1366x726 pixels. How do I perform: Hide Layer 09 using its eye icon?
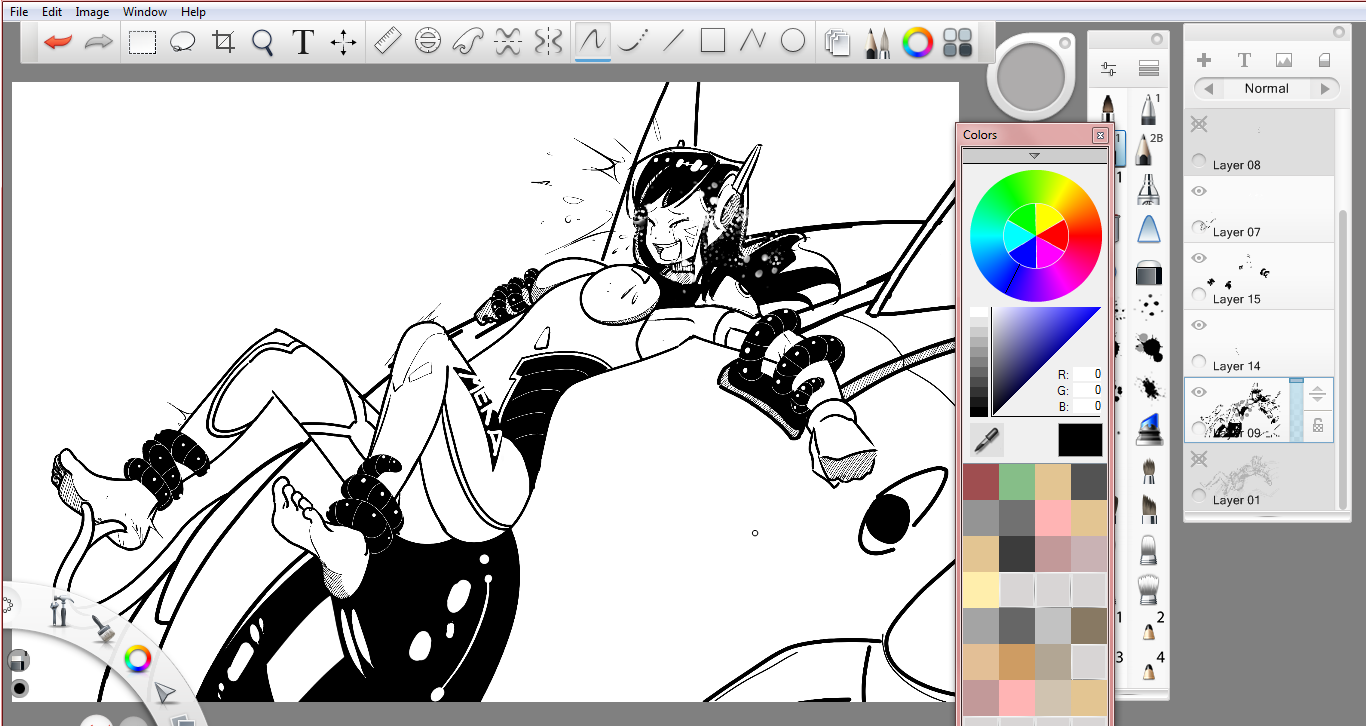1199,392
